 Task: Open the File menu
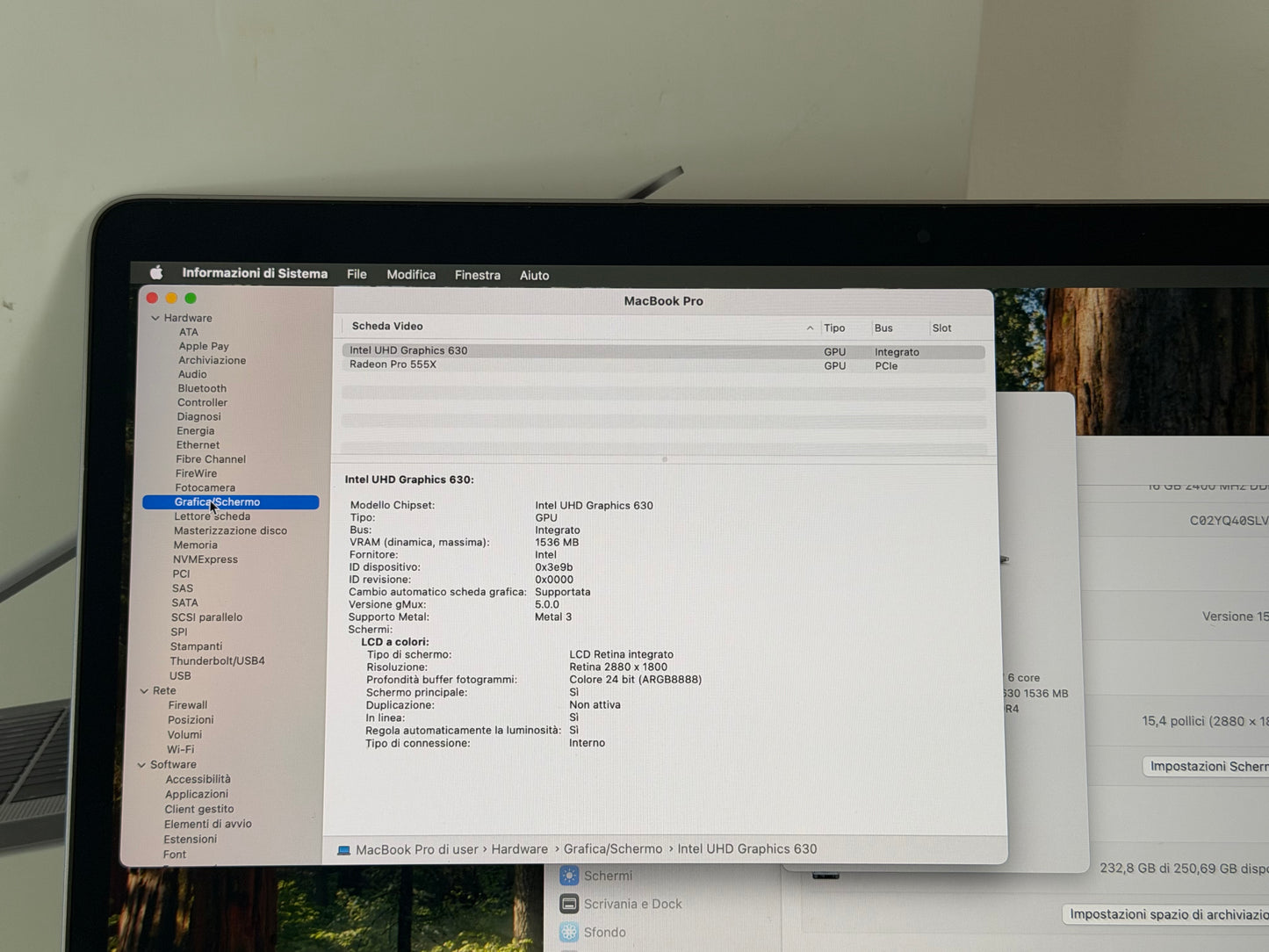tap(357, 274)
